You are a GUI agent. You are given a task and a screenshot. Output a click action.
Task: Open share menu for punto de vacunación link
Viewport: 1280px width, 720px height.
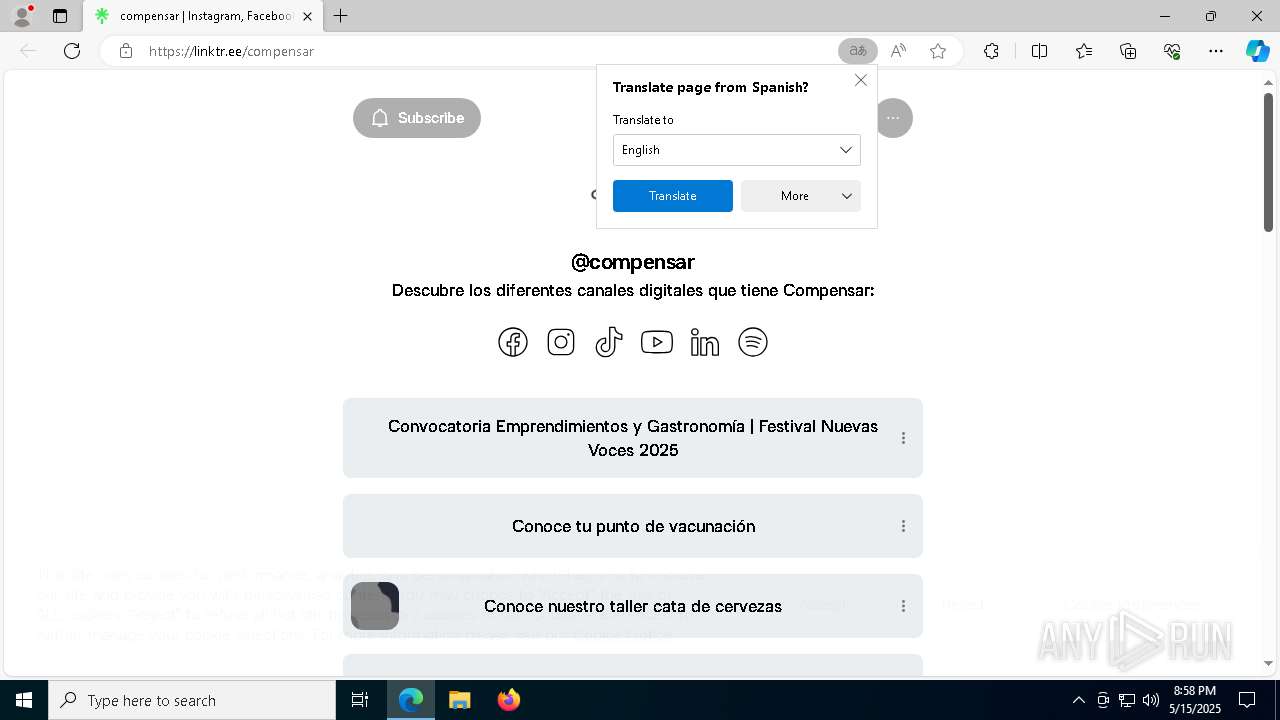click(903, 526)
